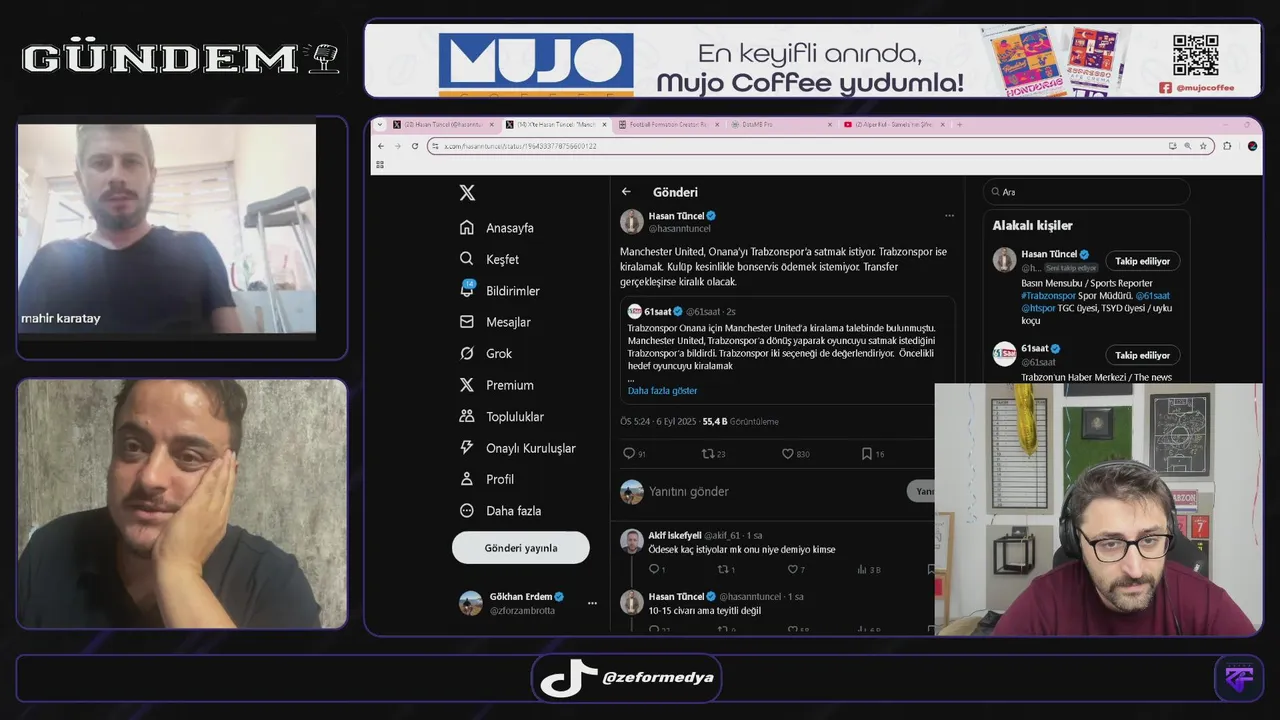Open Grok icon in sidebar
The width and height of the screenshot is (1280, 720).
coord(467,353)
